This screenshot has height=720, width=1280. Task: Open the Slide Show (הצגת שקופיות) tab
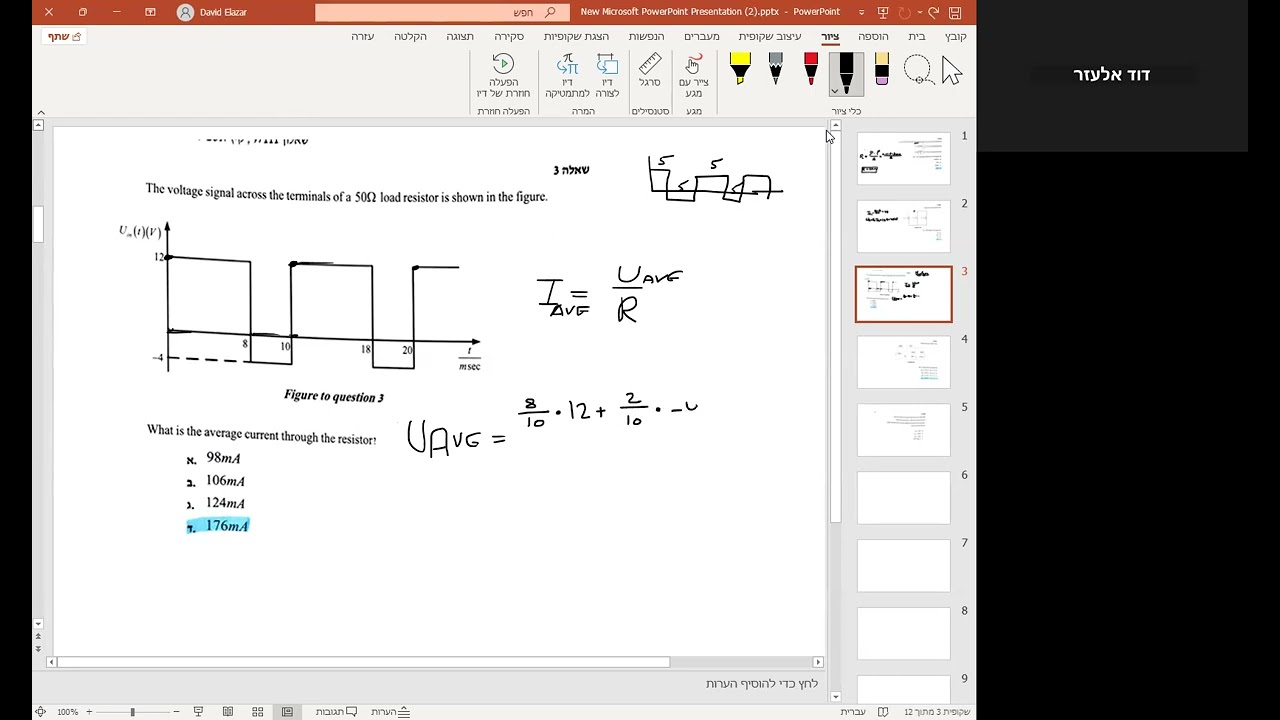coord(576,36)
